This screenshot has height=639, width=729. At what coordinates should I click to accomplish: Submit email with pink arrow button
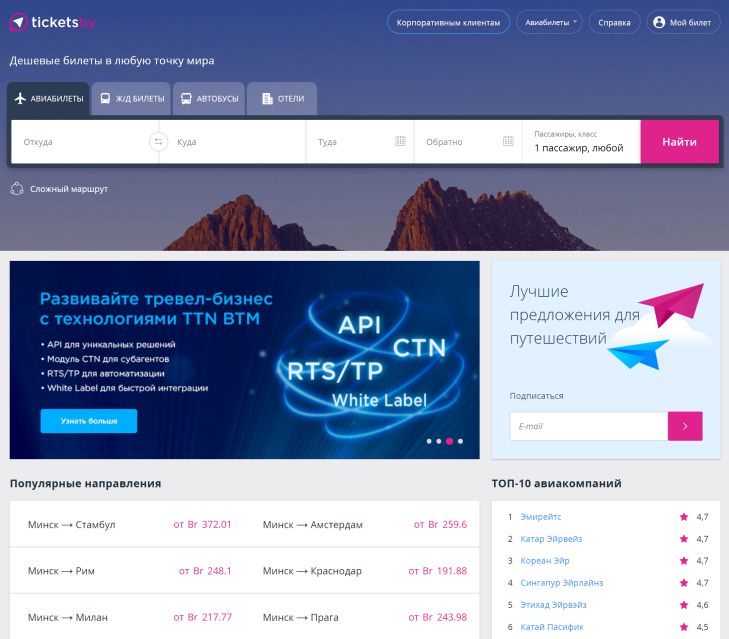[x=685, y=426]
